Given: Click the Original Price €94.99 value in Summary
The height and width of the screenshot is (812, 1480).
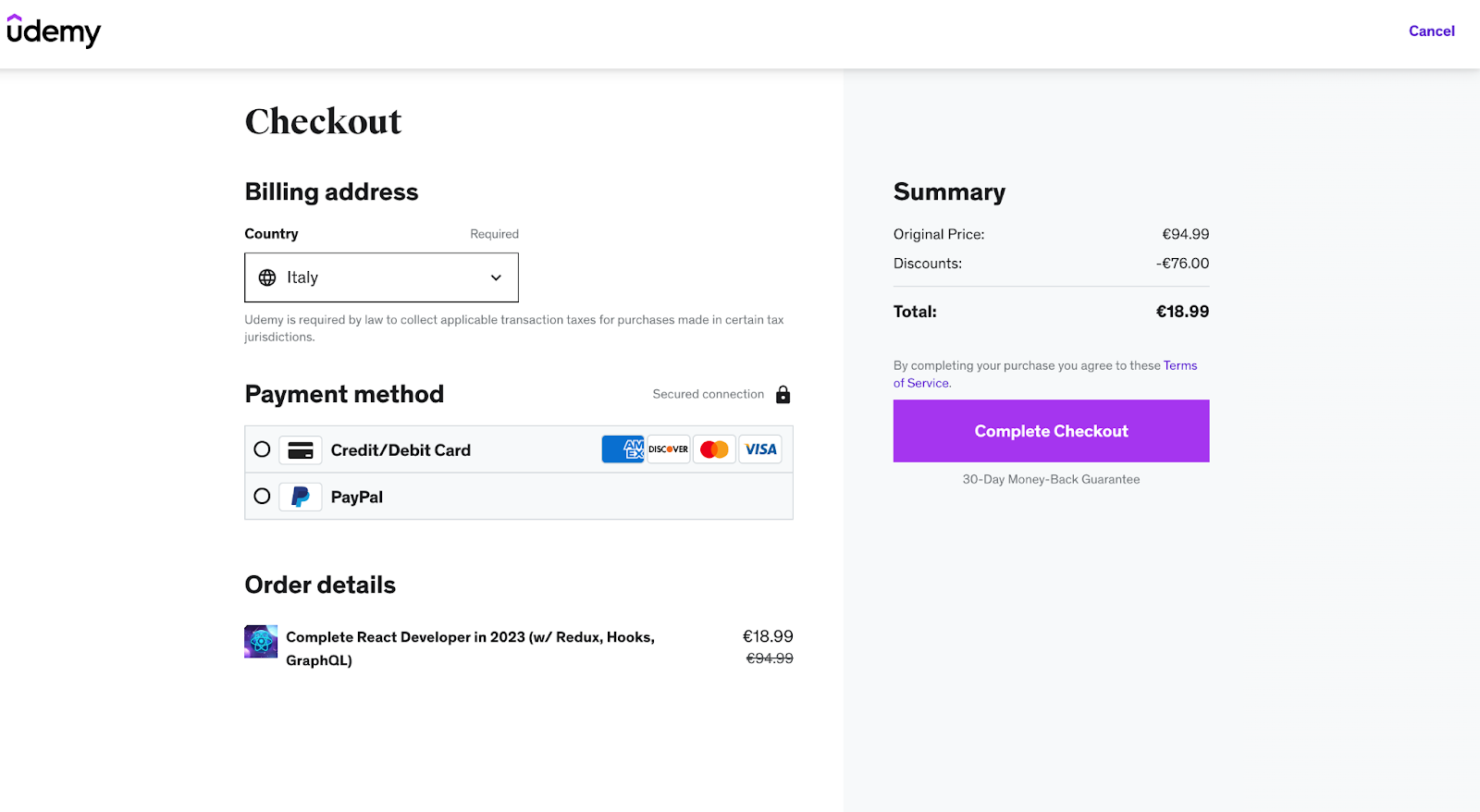Looking at the screenshot, I should click(1186, 234).
